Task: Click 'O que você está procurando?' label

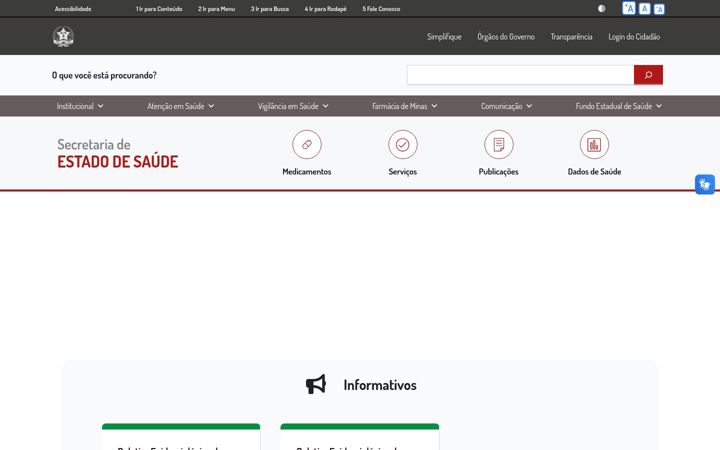Action: point(104,75)
